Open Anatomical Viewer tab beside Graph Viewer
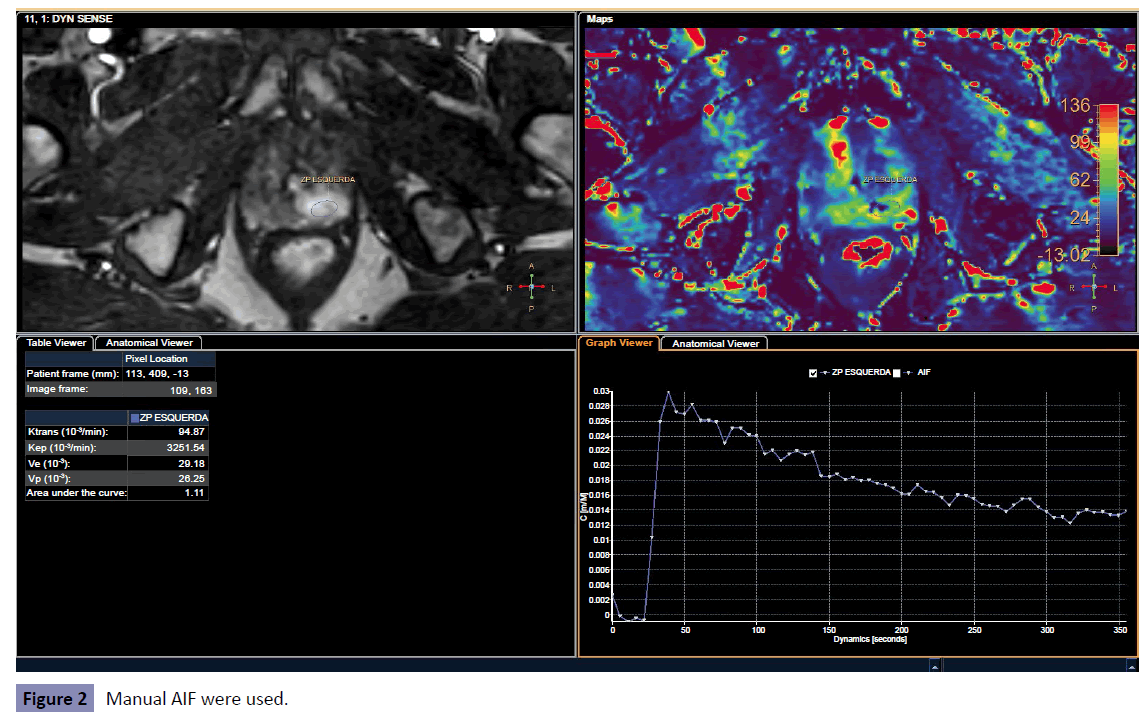1148x723 pixels. point(715,343)
